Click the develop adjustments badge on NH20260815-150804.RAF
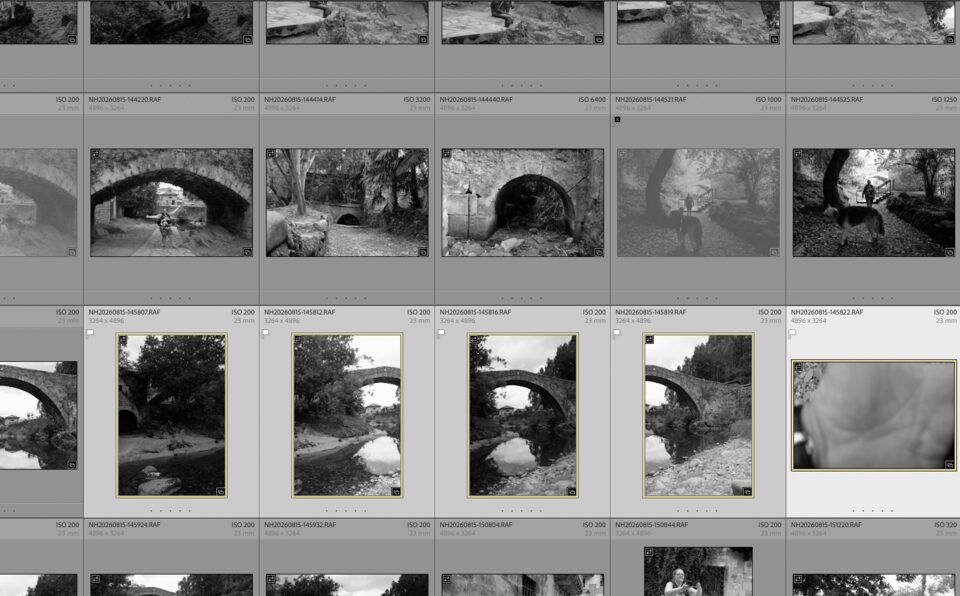960x596 pixels. [446, 579]
